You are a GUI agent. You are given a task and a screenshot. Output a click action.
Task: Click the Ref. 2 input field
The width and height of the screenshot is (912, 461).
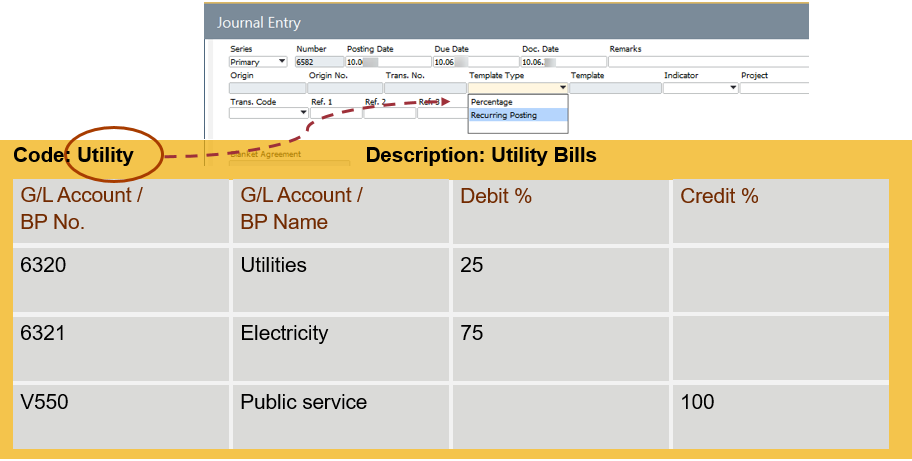click(x=390, y=113)
